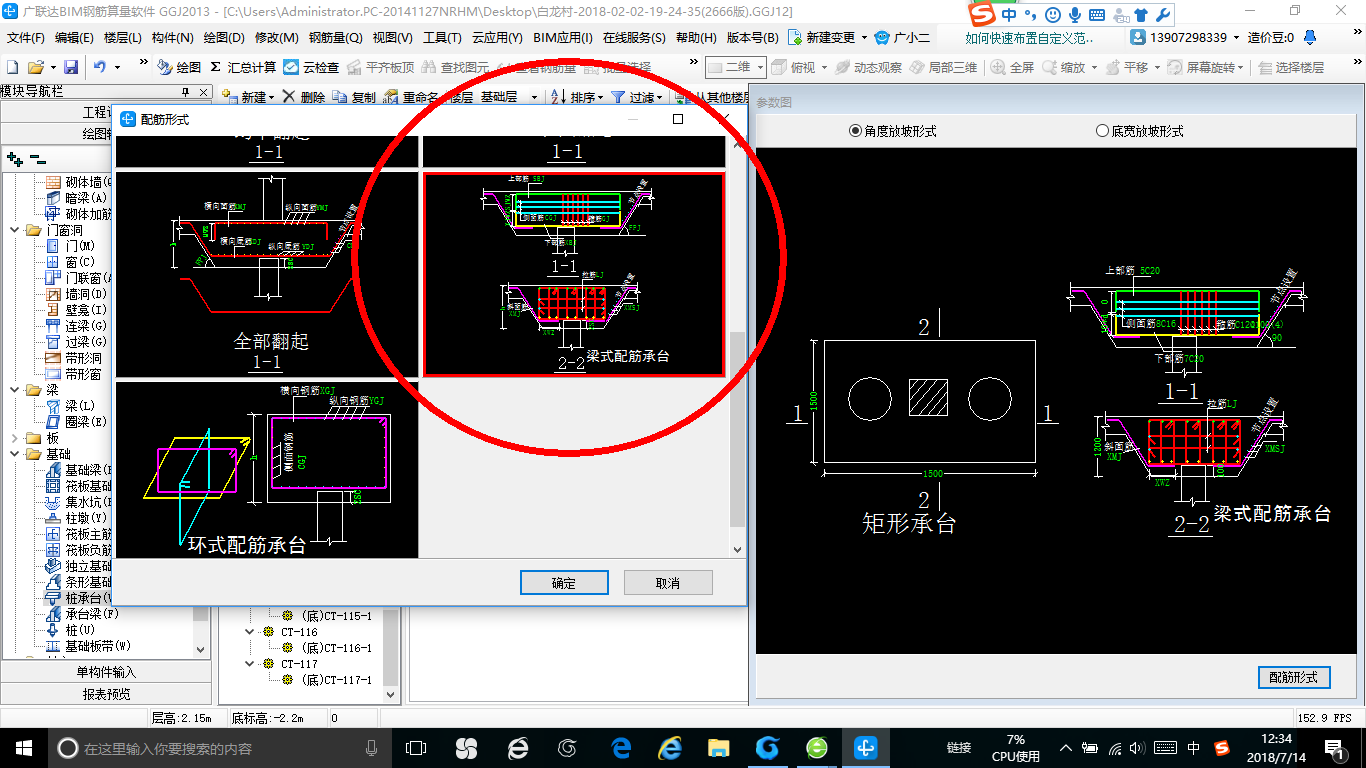
Task: Open the 二维 view mode dropdown
Action: [x=761, y=67]
